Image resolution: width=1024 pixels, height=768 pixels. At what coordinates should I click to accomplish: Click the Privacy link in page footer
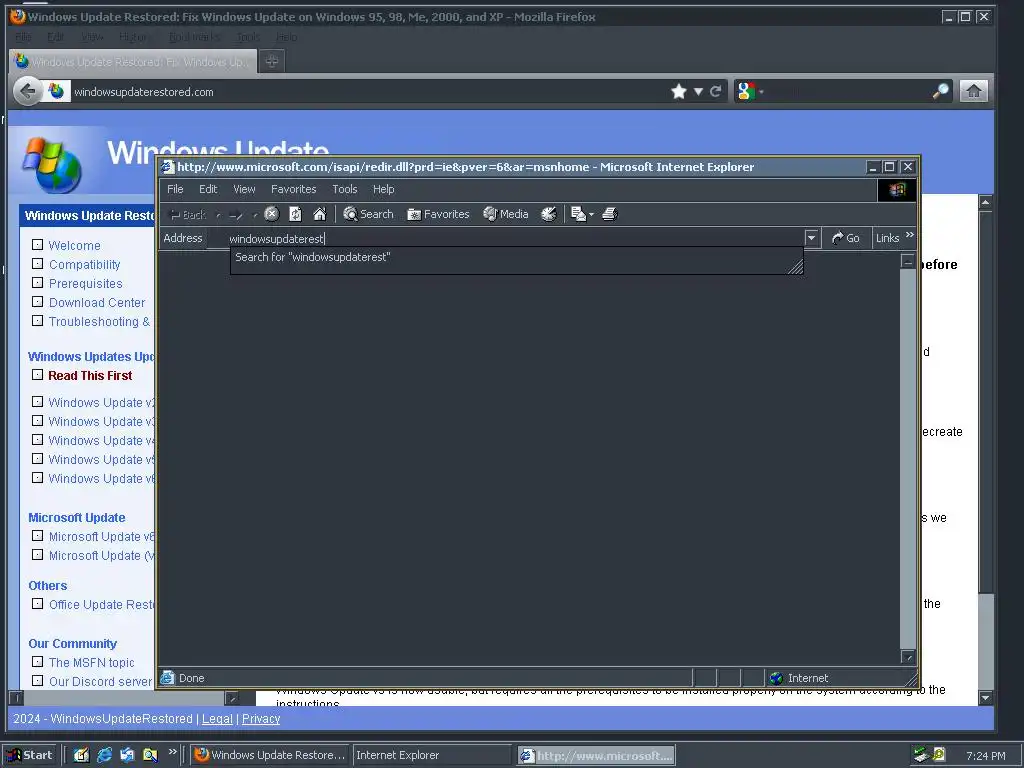pyautogui.click(x=261, y=718)
